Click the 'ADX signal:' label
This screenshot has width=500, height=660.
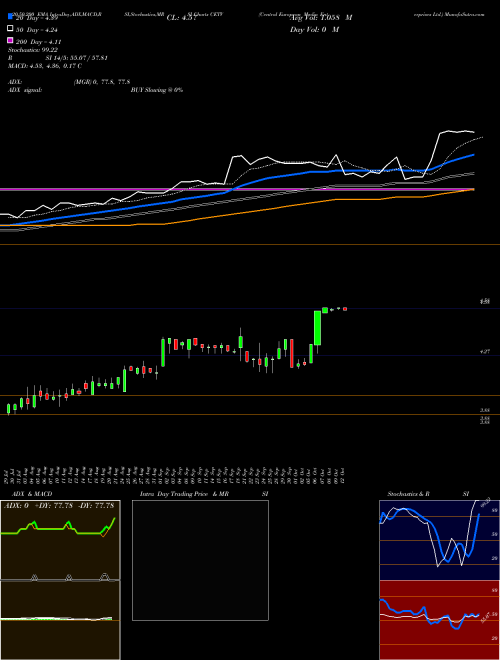[25, 90]
